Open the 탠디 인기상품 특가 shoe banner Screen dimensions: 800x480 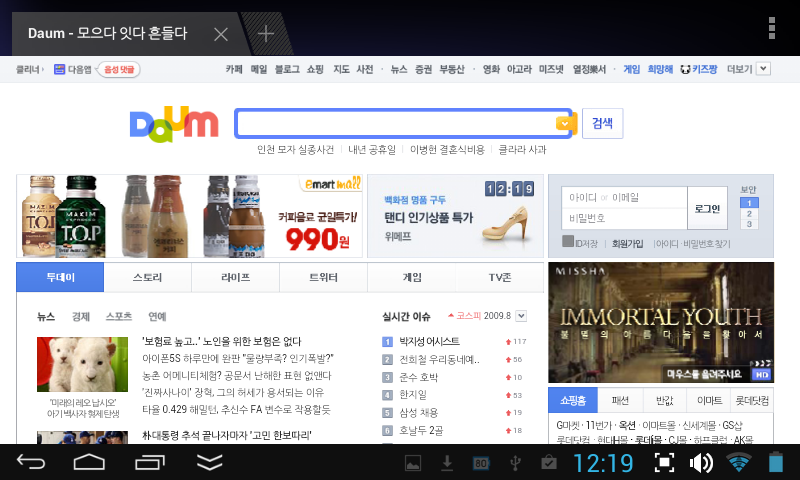456,216
